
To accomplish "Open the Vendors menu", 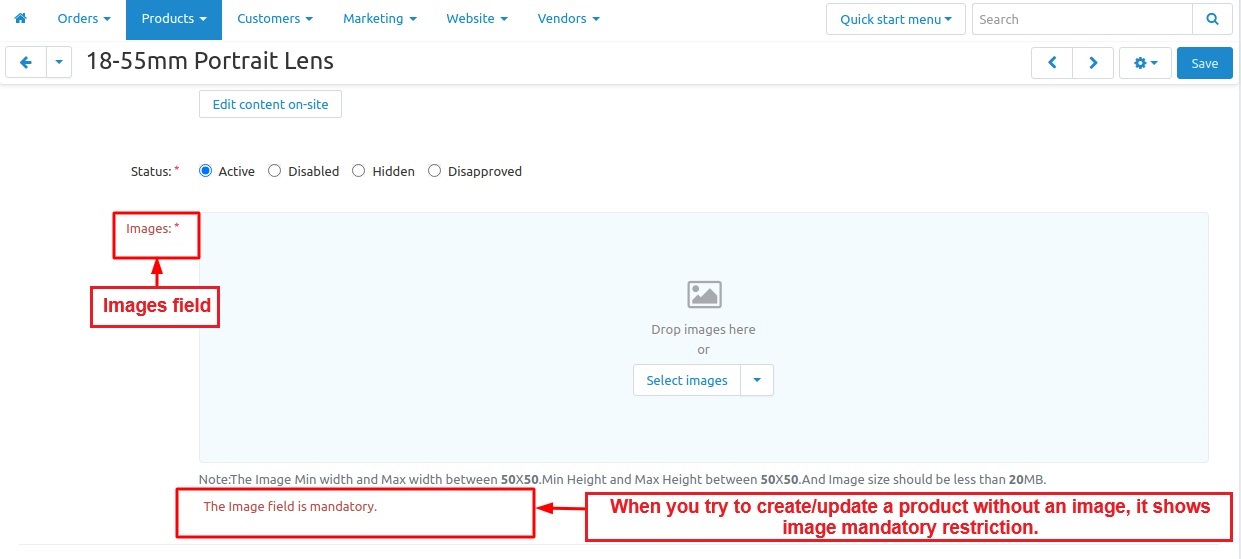I will (x=568, y=19).
